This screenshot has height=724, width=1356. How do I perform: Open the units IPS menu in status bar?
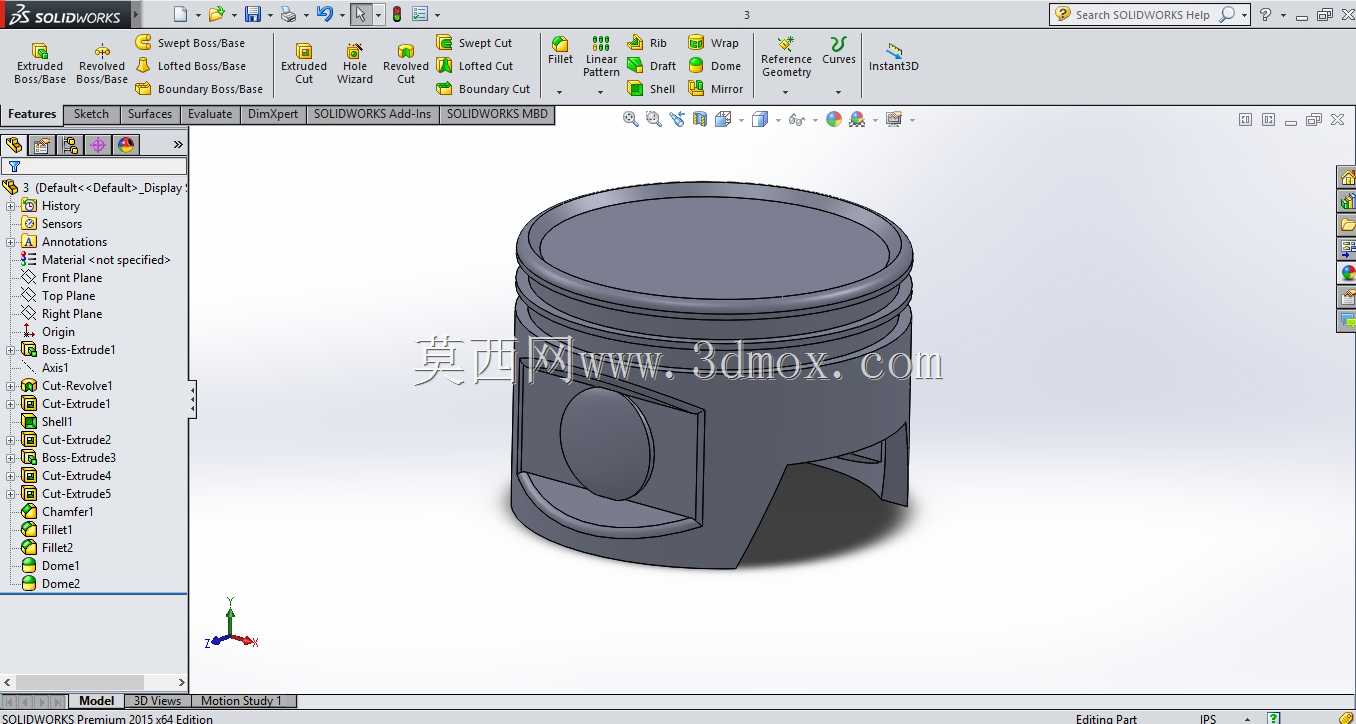click(x=1209, y=718)
